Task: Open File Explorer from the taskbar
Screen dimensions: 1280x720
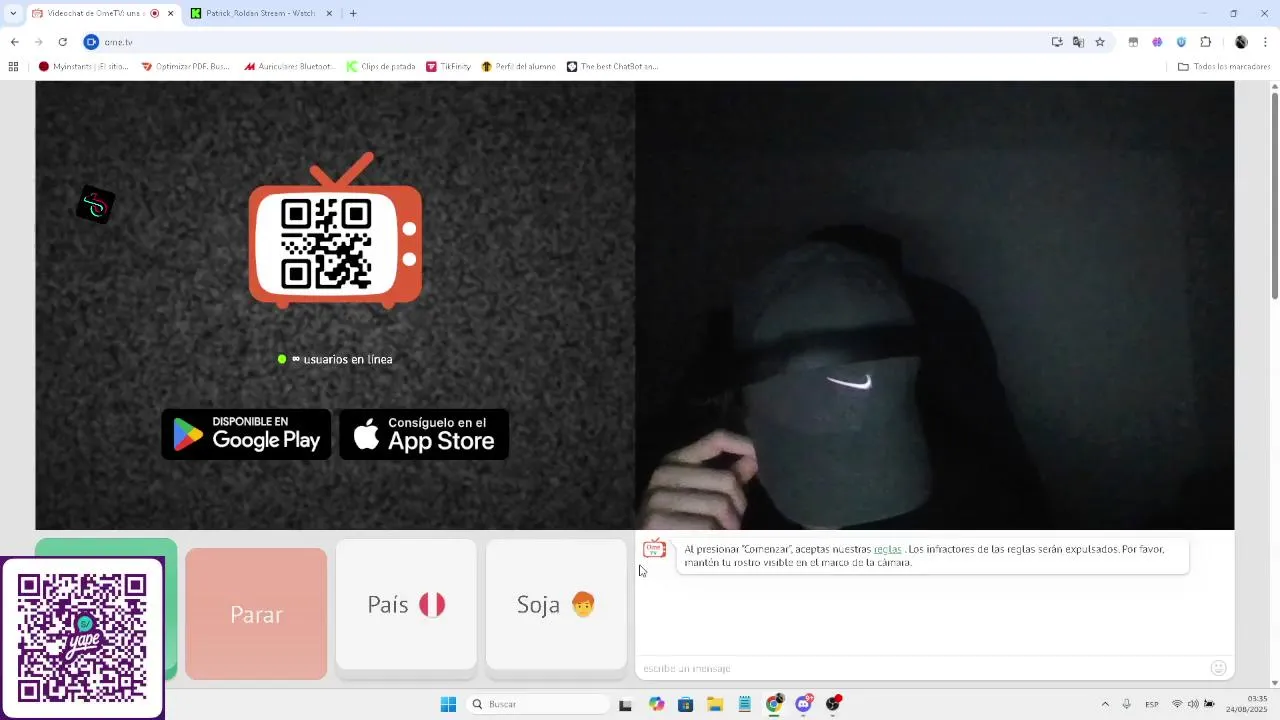Action: click(x=715, y=704)
